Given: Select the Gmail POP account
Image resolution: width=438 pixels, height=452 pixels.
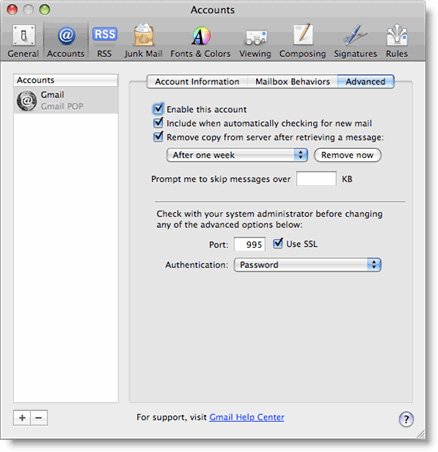Looking at the screenshot, I should click(66, 100).
